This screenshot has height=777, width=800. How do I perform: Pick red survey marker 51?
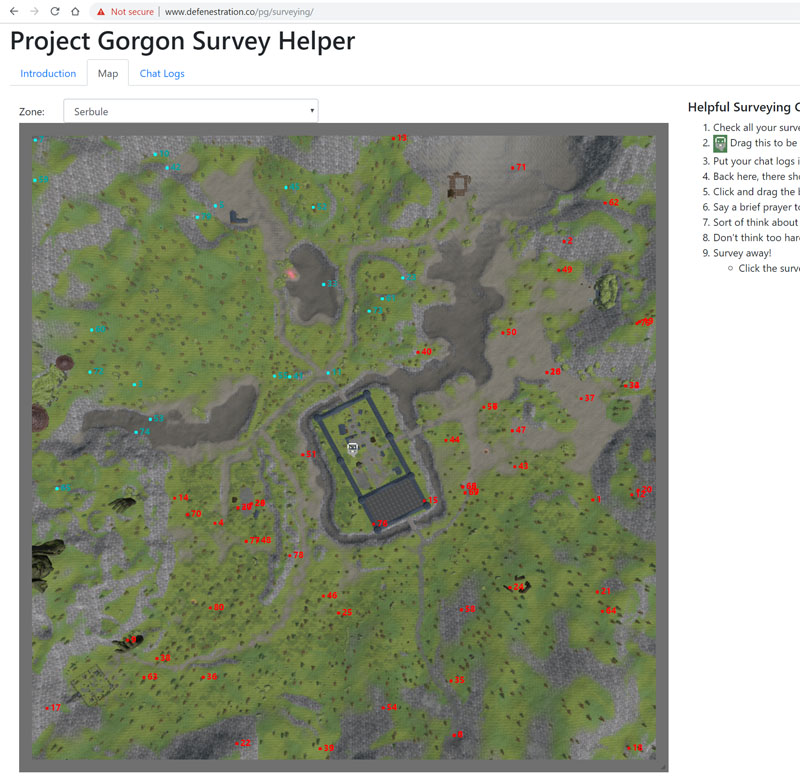[308, 454]
